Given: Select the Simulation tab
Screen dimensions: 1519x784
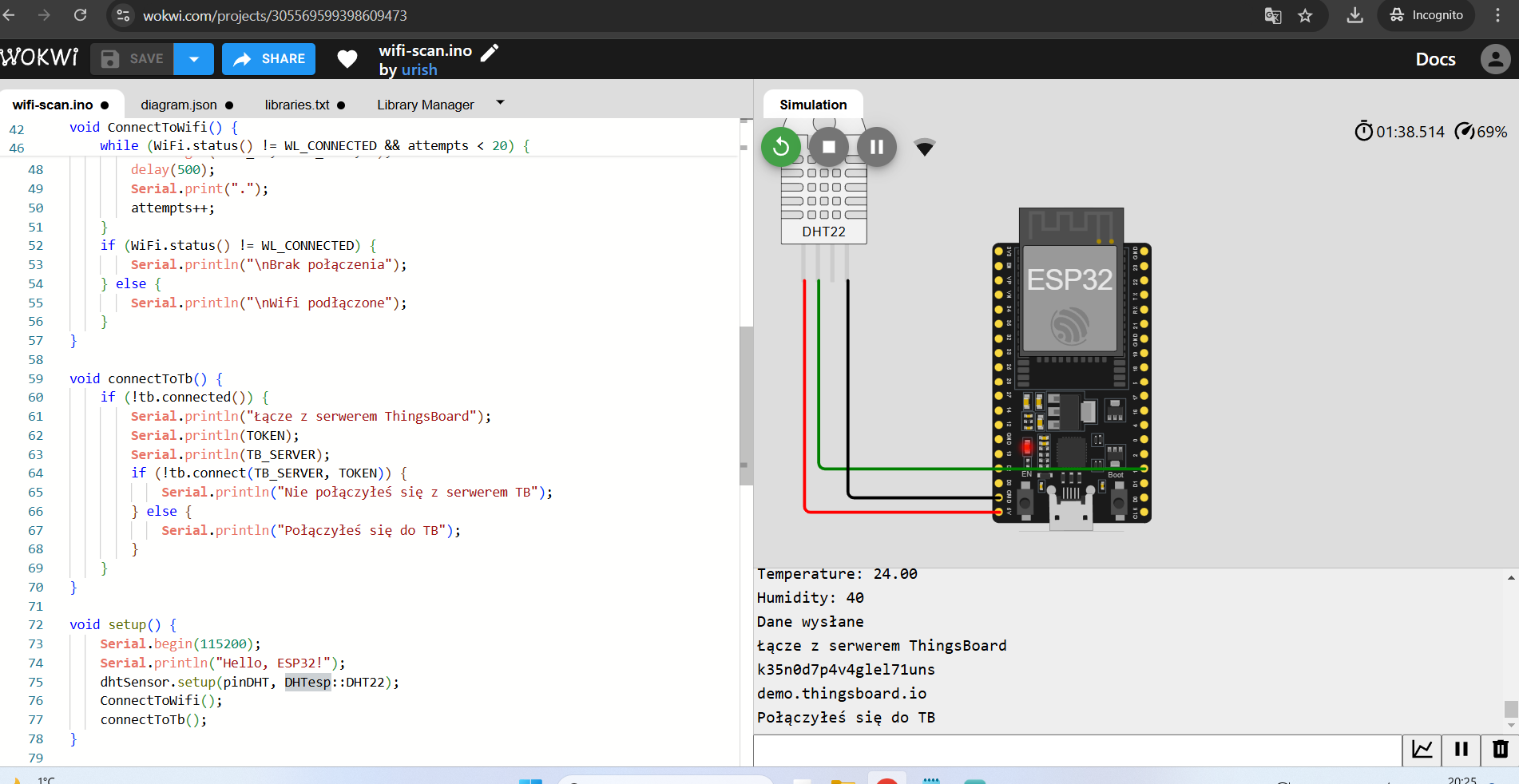Looking at the screenshot, I should (813, 105).
